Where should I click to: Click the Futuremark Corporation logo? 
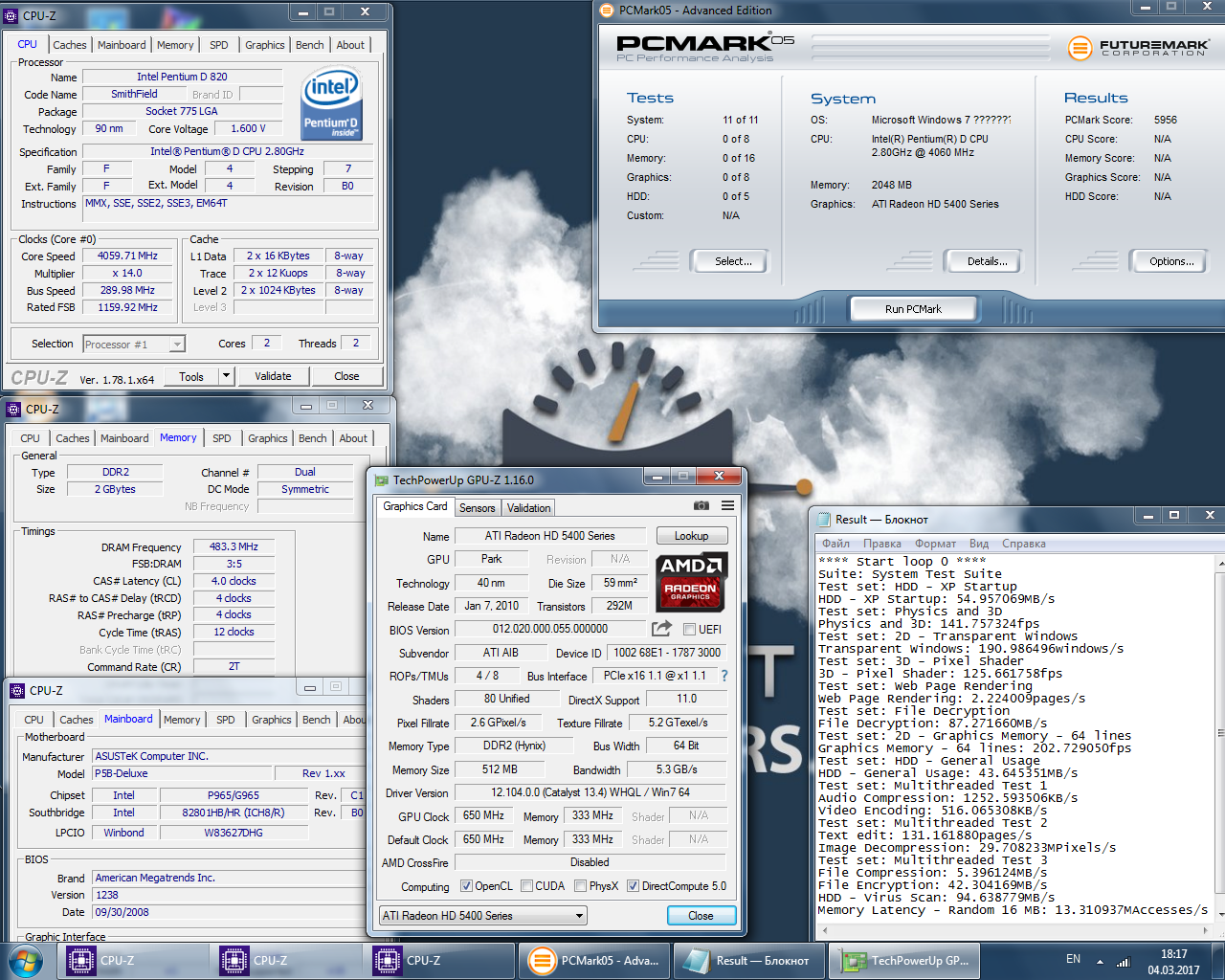tap(1138, 47)
